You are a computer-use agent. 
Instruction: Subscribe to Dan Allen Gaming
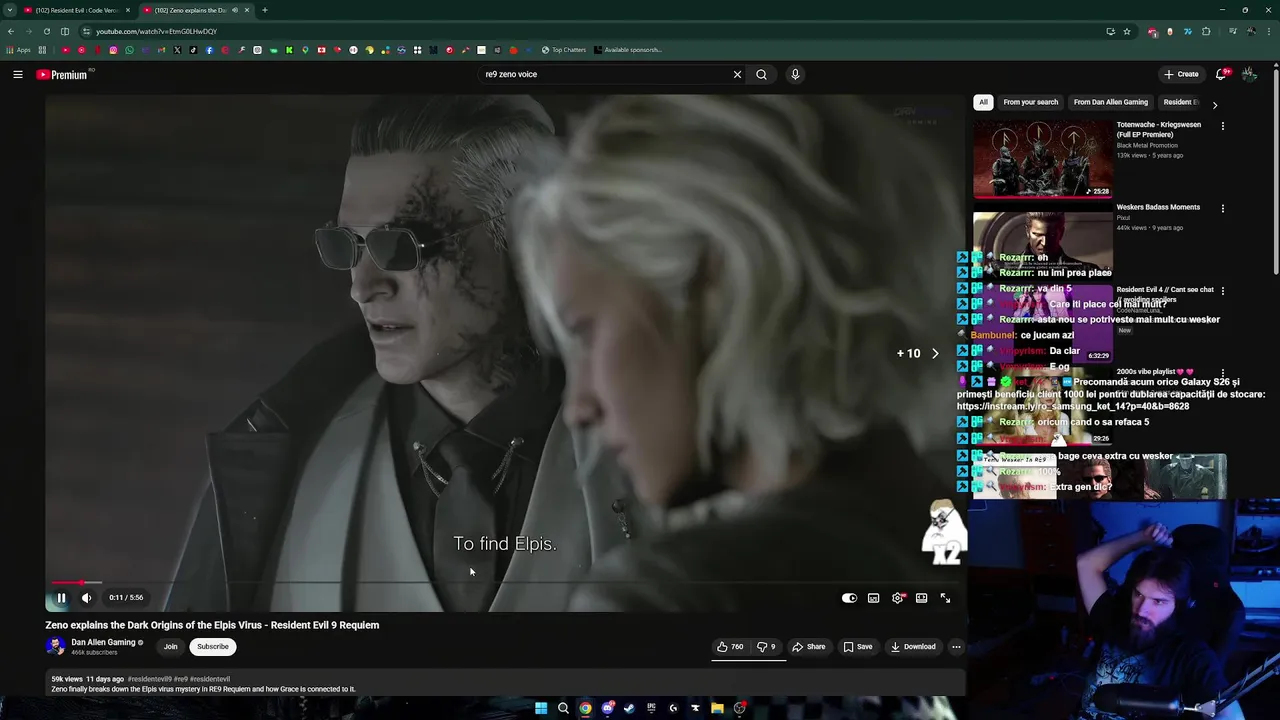pos(213,647)
